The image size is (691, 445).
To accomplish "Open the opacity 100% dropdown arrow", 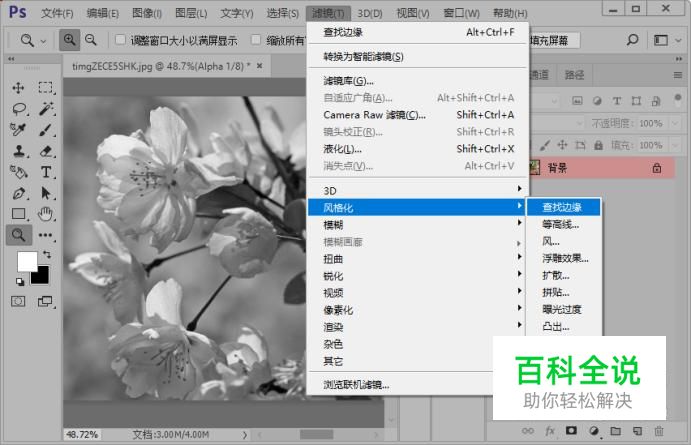I will pyautogui.click(x=675, y=123).
